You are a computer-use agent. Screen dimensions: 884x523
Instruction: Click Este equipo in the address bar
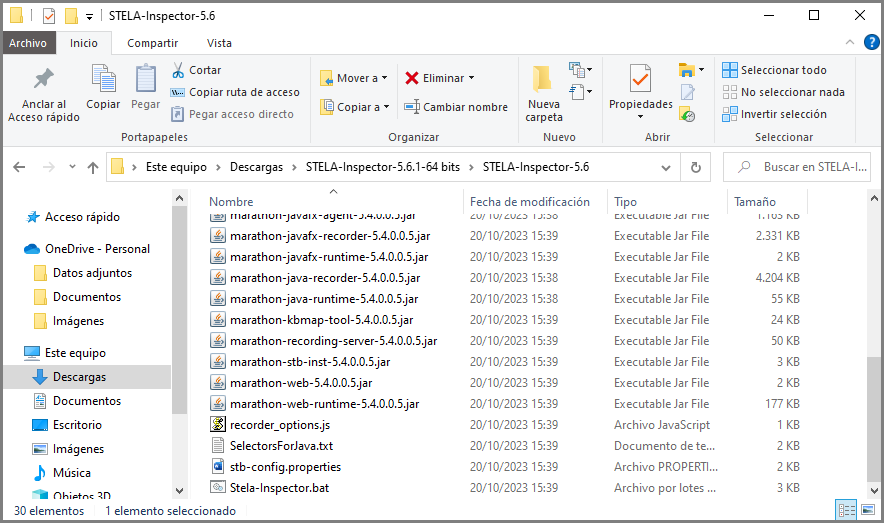(176, 167)
